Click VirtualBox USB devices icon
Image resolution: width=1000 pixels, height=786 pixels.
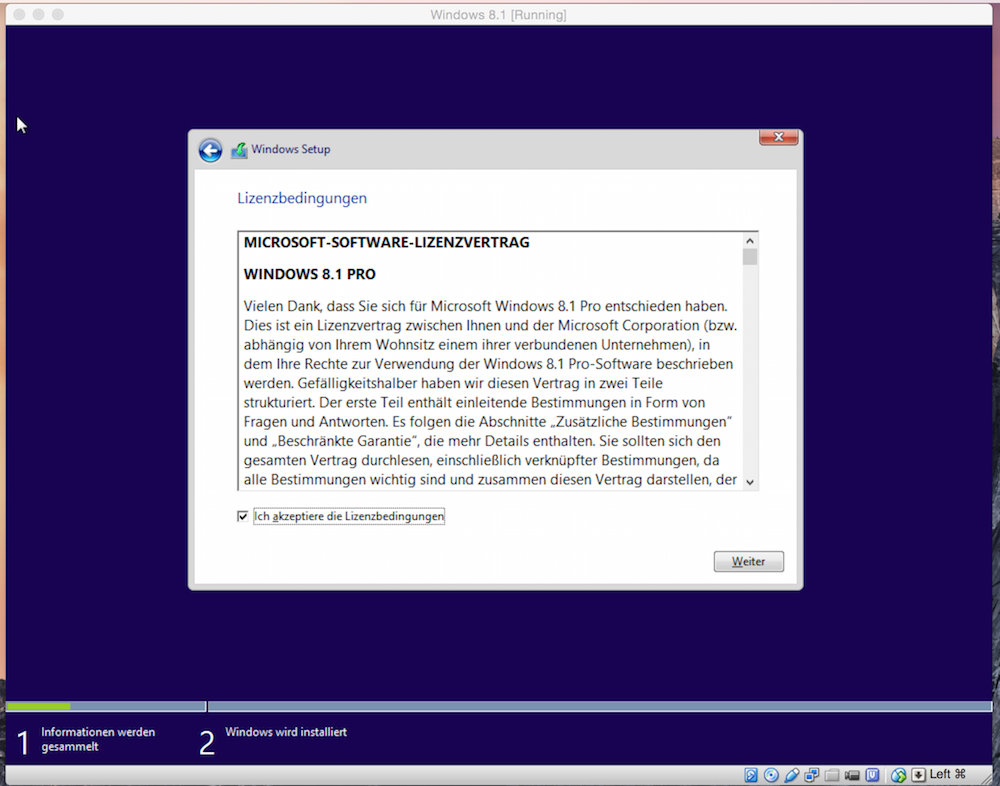(791, 775)
